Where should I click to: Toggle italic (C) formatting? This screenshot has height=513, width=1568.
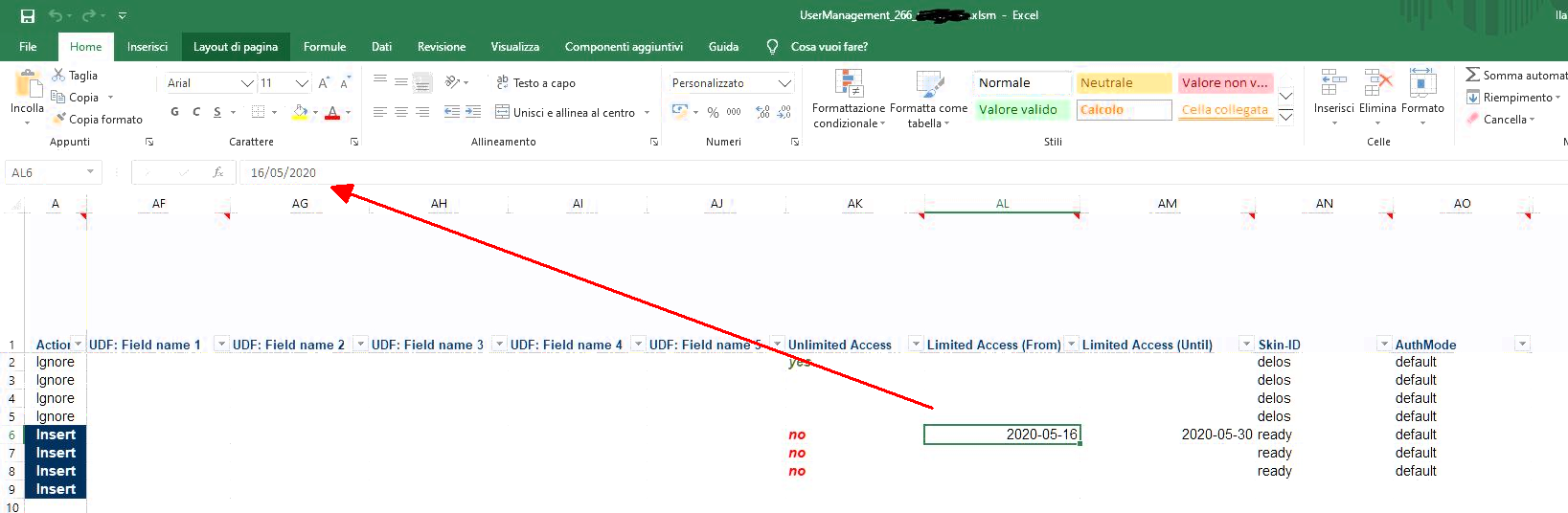(x=196, y=112)
